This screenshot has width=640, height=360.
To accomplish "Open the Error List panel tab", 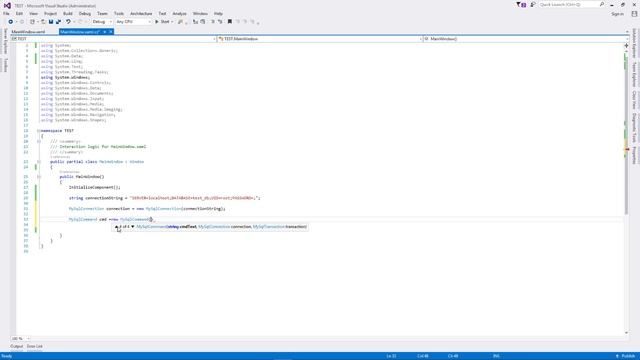I will point(35,347).
